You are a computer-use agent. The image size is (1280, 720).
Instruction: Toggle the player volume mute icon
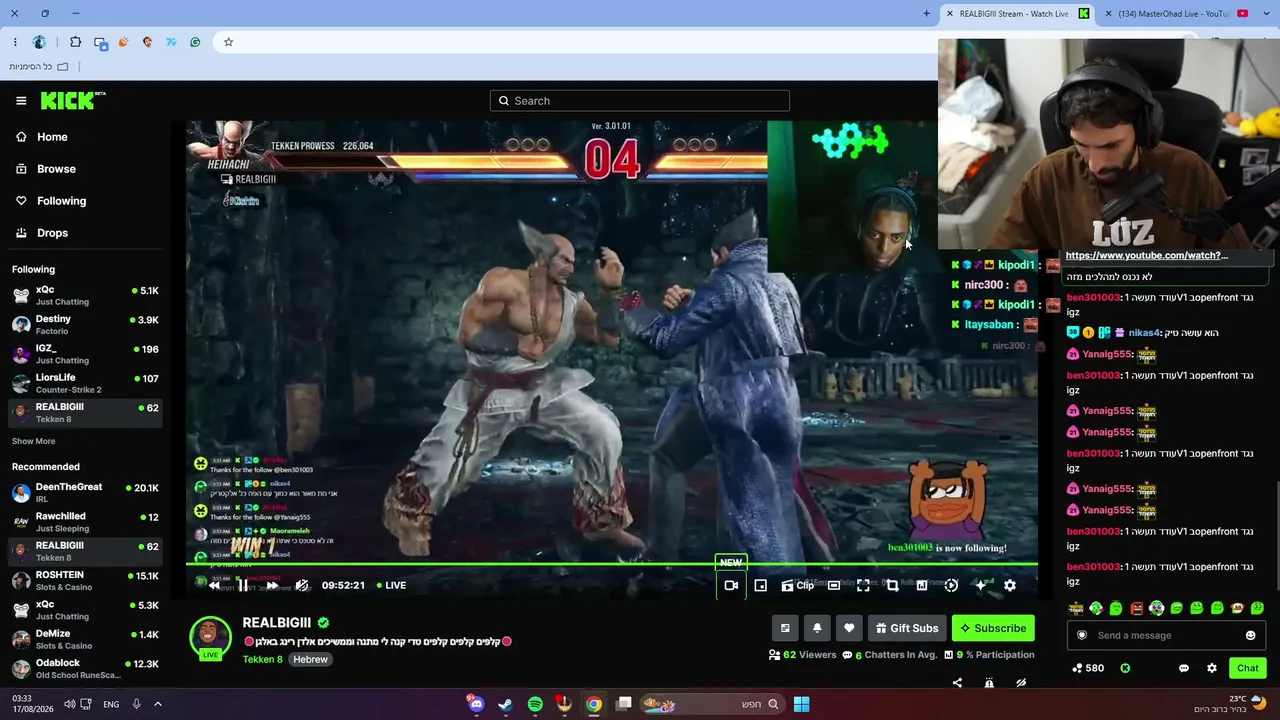pyautogui.click(x=302, y=585)
